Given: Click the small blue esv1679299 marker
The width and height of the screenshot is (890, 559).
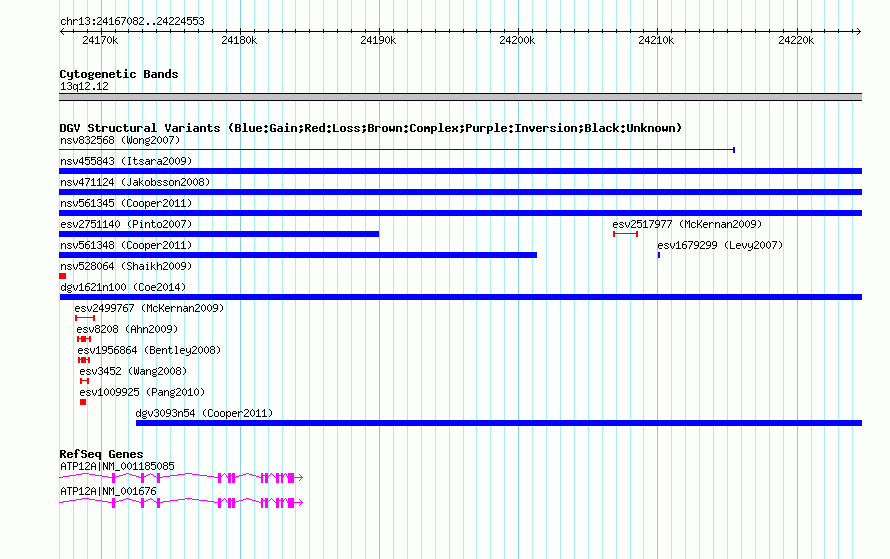Looking at the screenshot, I should point(659,255).
